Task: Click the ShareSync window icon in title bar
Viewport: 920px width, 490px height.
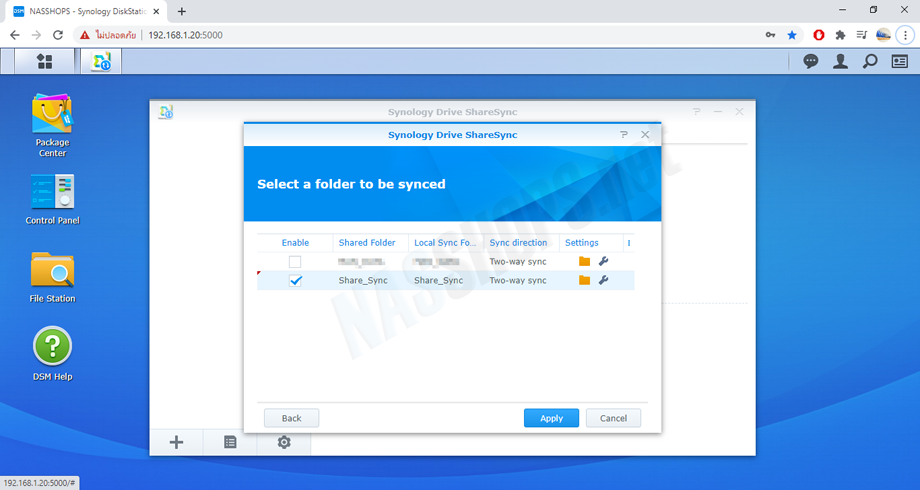Action: click(166, 112)
